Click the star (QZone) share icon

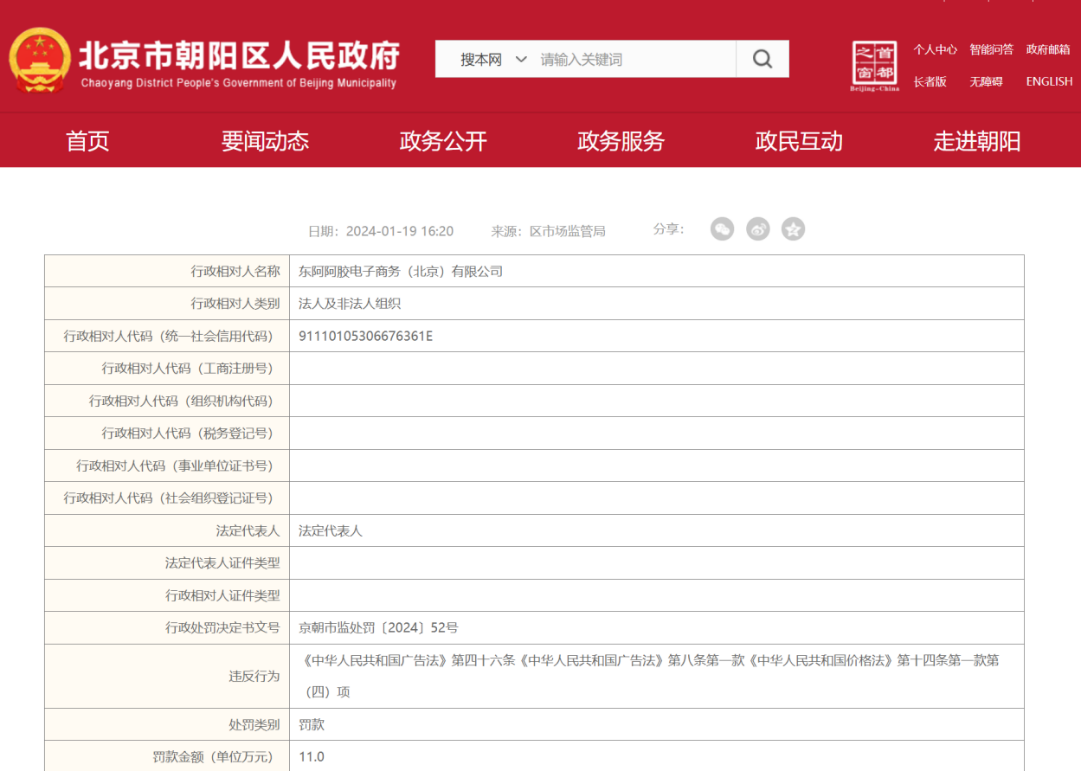[x=793, y=230]
